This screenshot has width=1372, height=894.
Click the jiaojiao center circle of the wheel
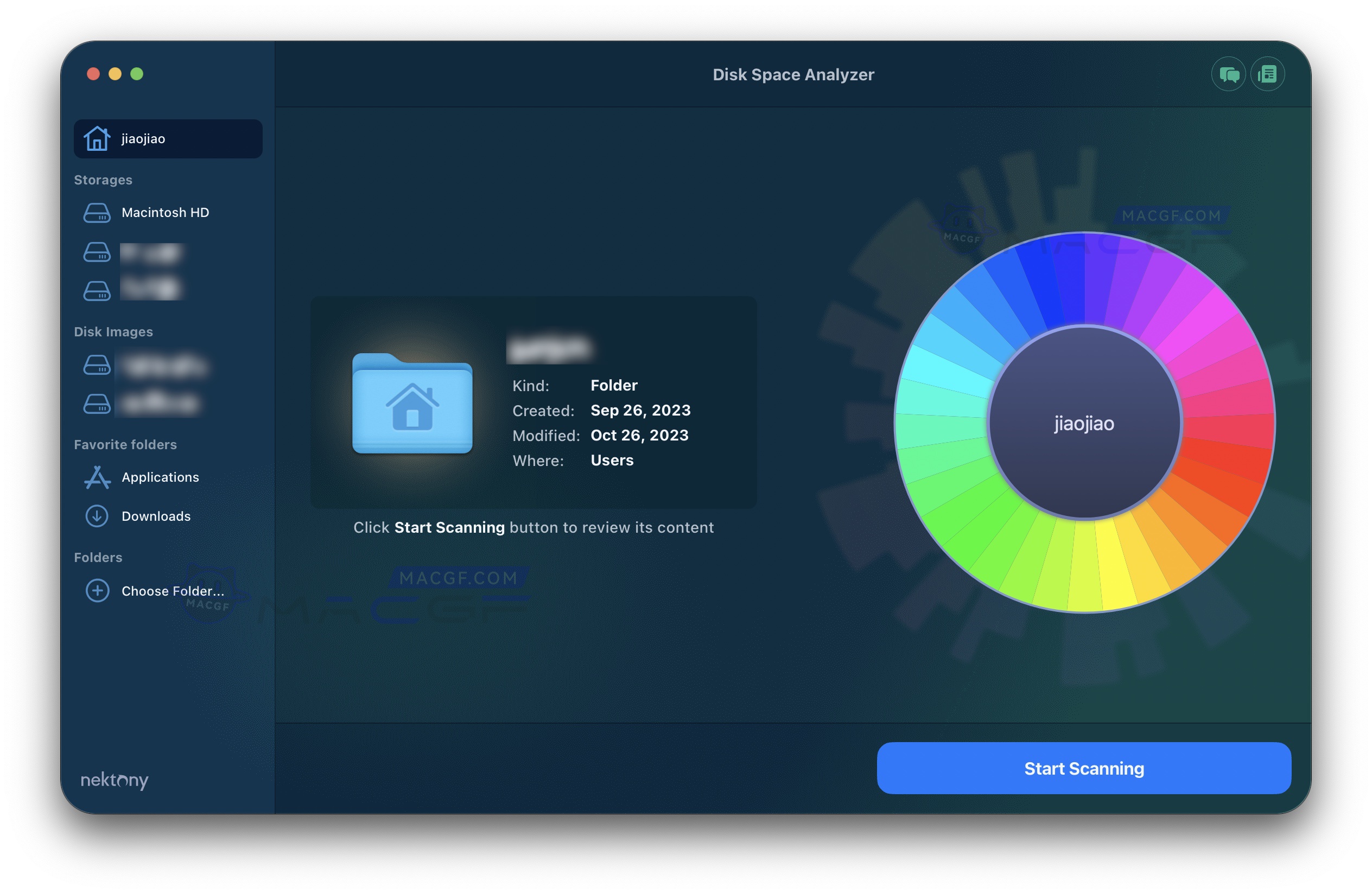(x=1084, y=423)
